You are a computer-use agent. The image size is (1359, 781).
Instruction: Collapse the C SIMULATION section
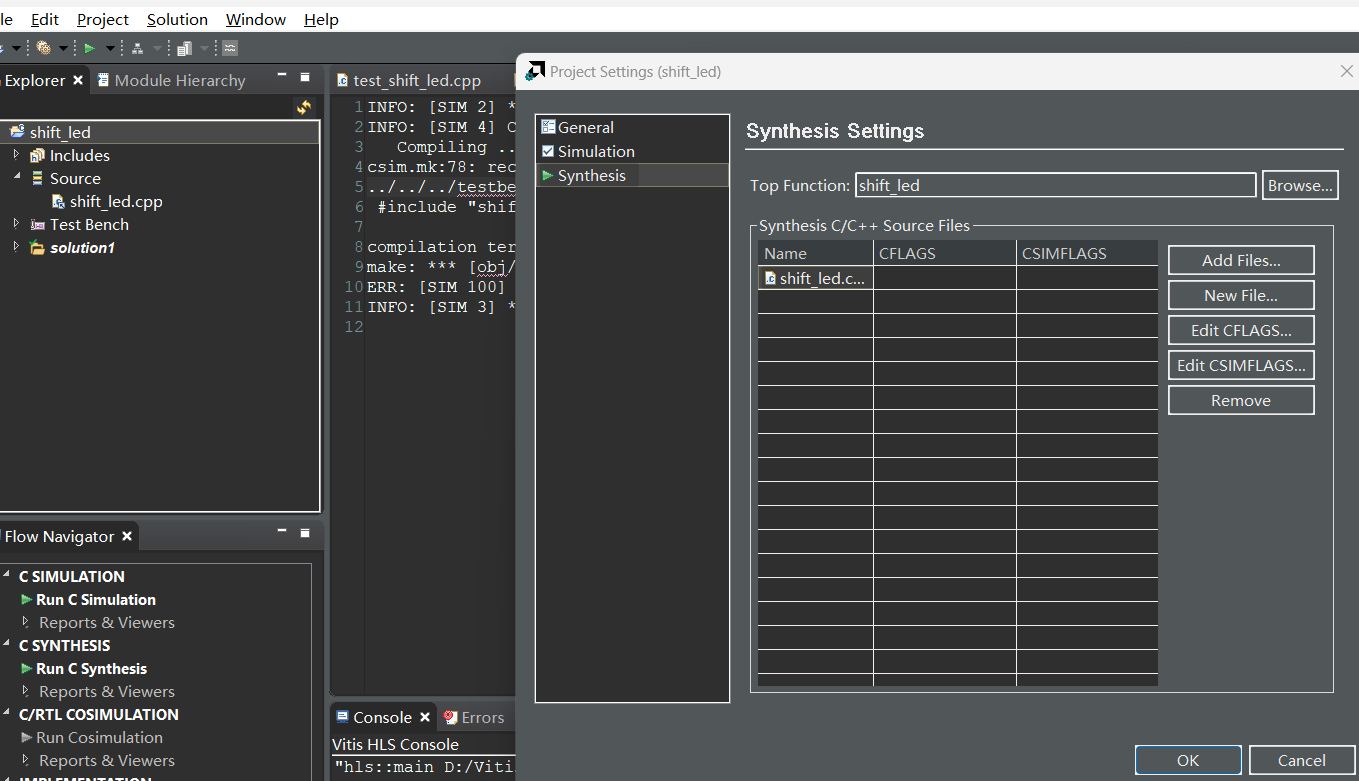[x=7, y=576]
